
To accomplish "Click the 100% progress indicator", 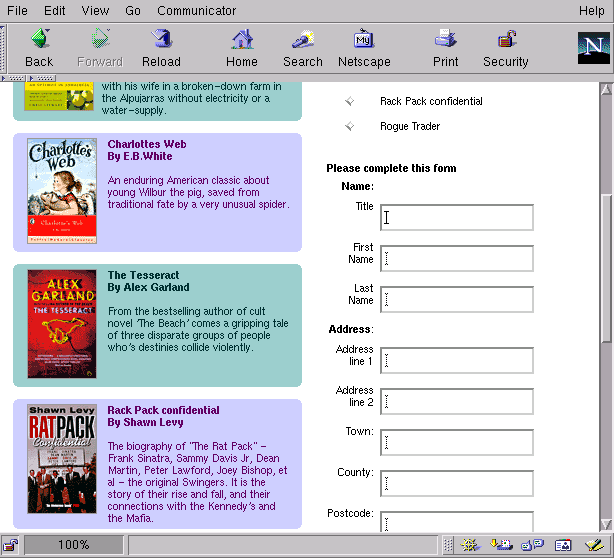I will pyautogui.click(x=74, y=545).
